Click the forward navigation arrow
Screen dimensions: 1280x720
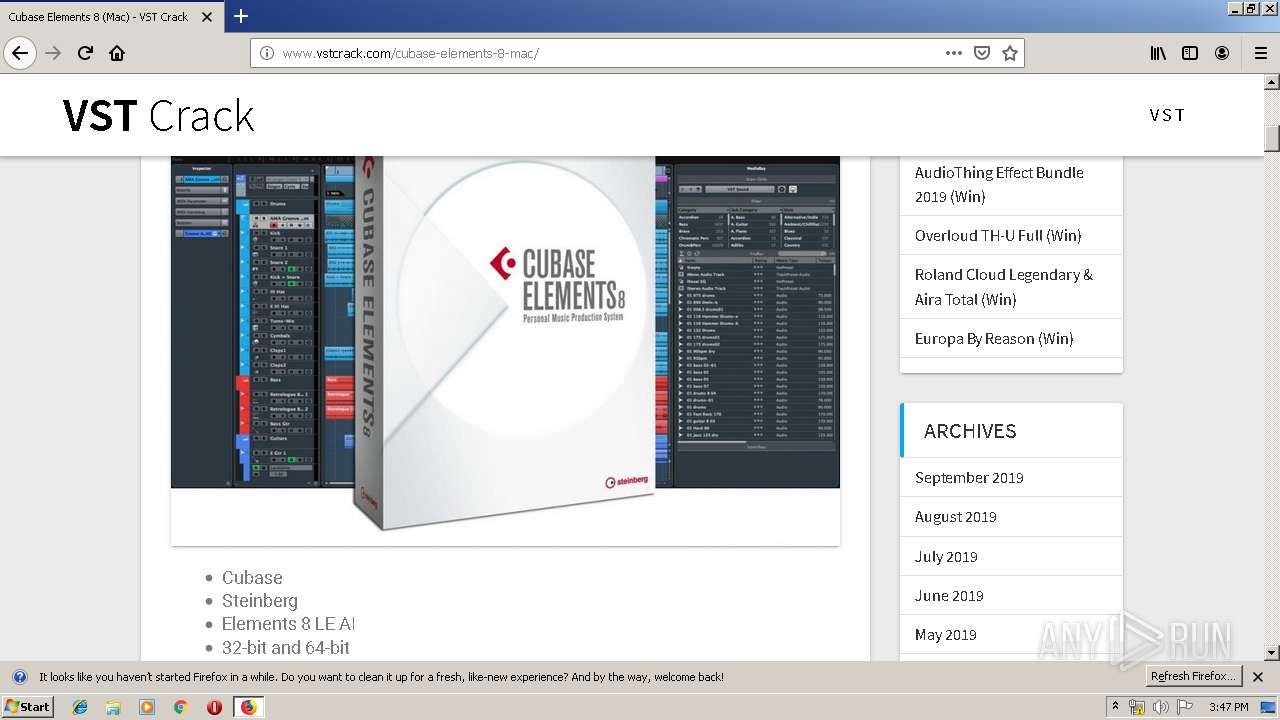click(x=53, y=53)
